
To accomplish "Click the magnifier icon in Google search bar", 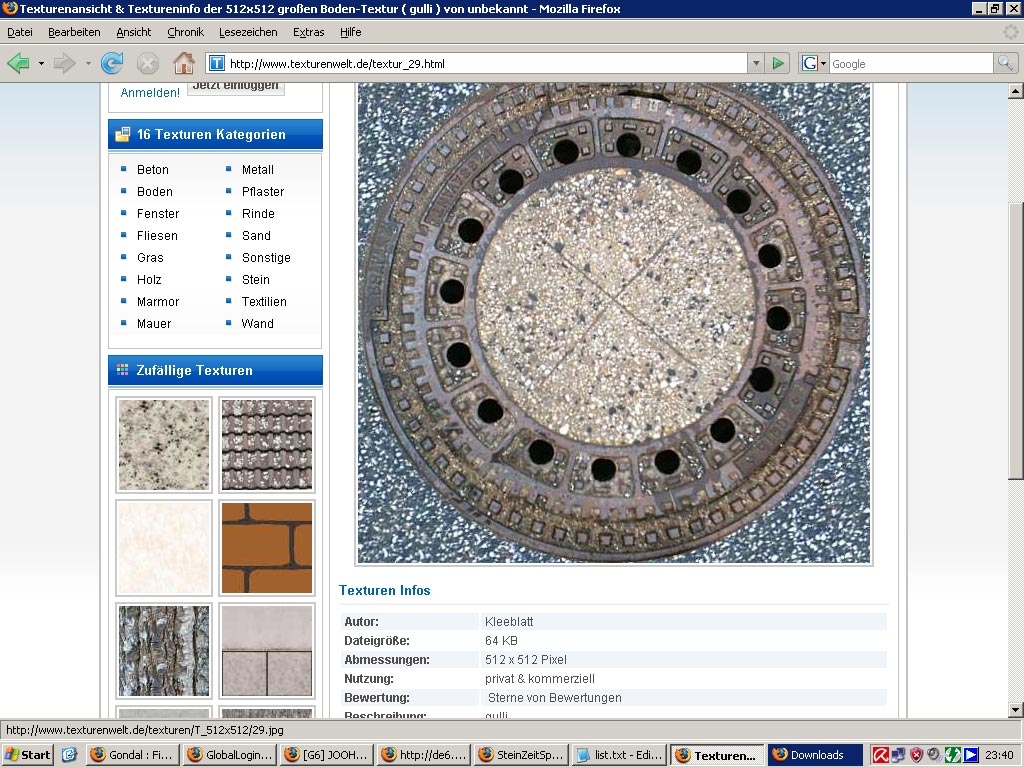I will [x=1003, y=62].
